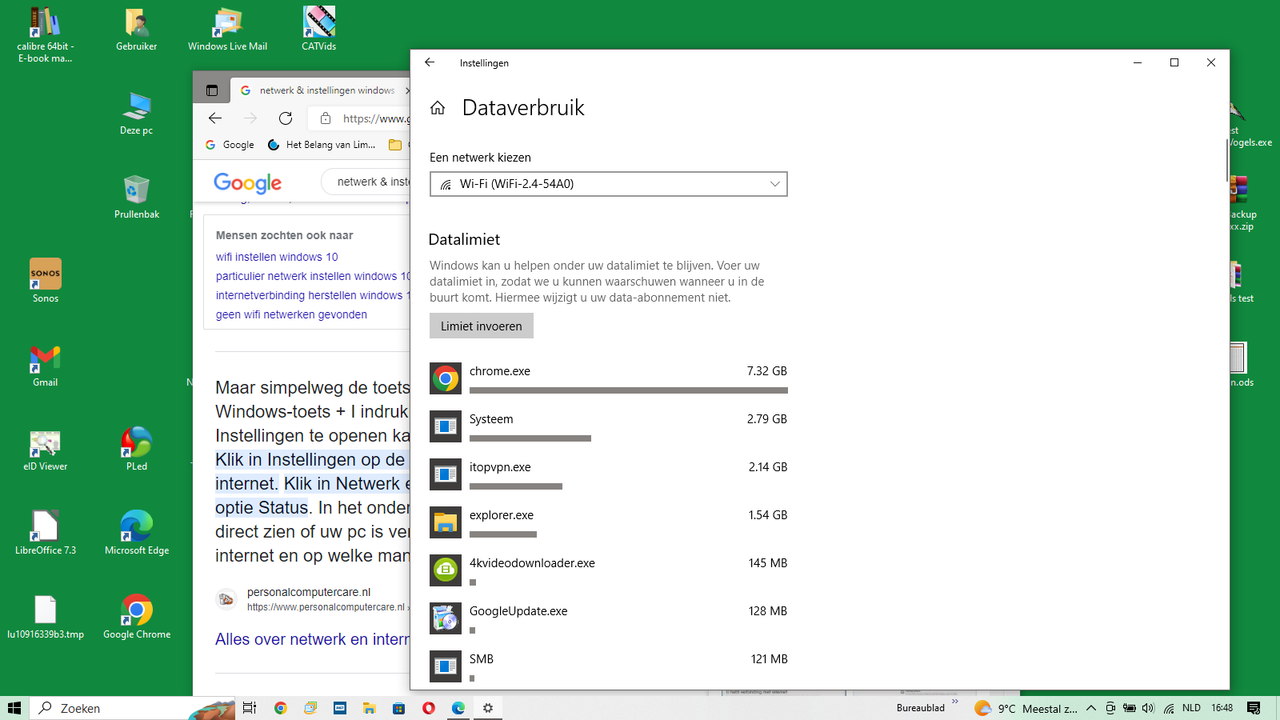Click the explorer.exe folder icon
The height and width of the screenshot is (720, 1280).
(x=445, y=522)
